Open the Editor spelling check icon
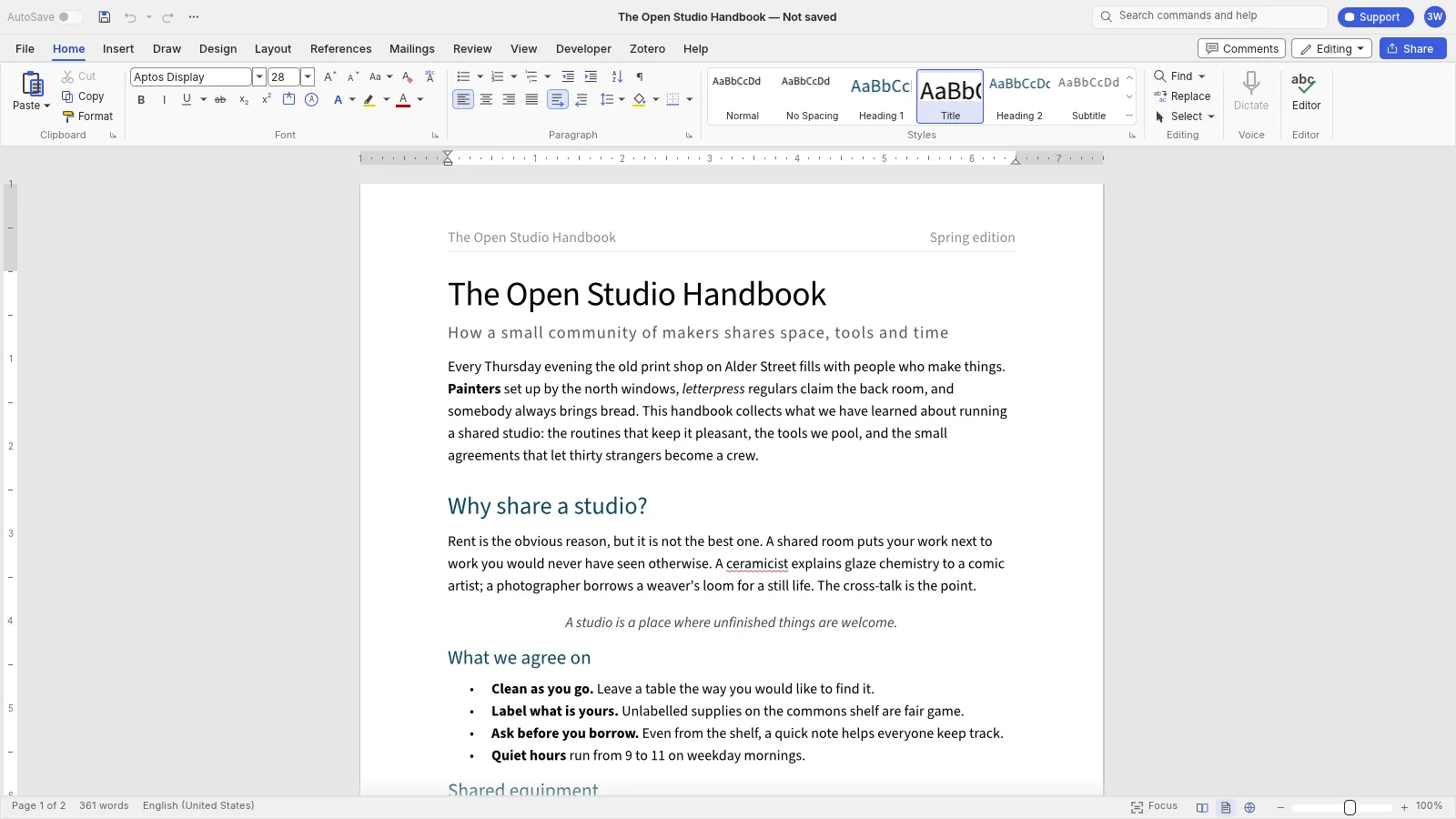This screenshot has height=819, width=1456. coord(1304,84)
